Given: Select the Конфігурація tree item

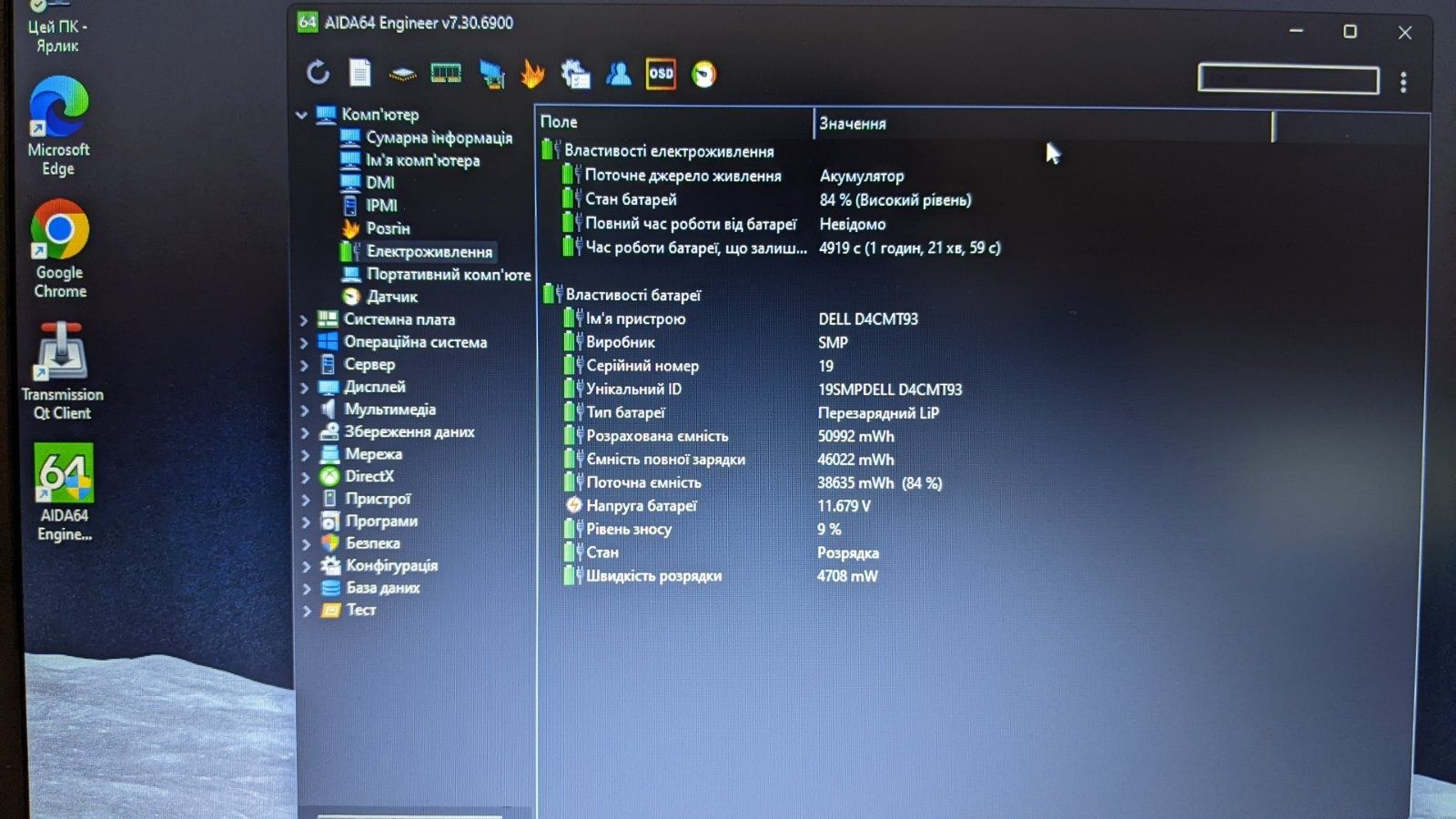Looking at the screenshot, I should tap(391, 565).
